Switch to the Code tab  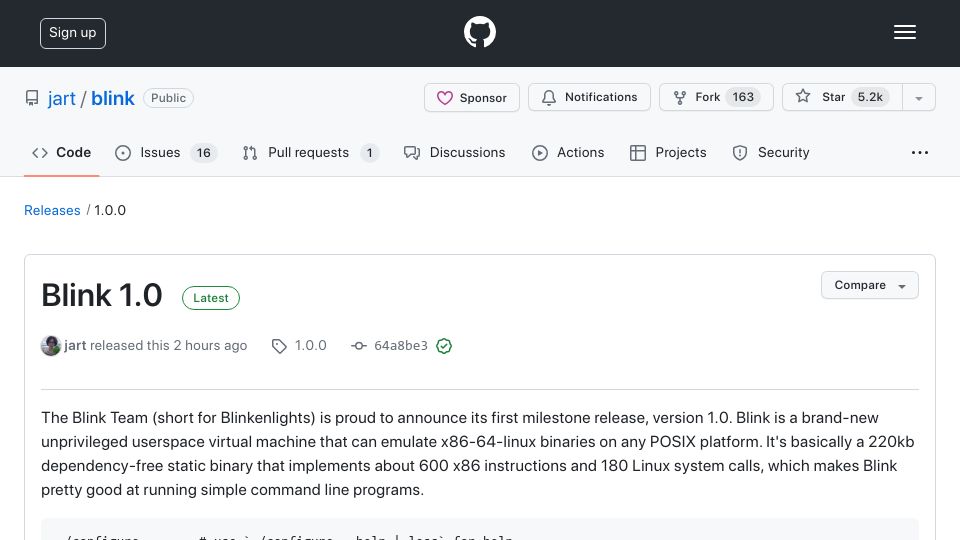tap(61, 152)
